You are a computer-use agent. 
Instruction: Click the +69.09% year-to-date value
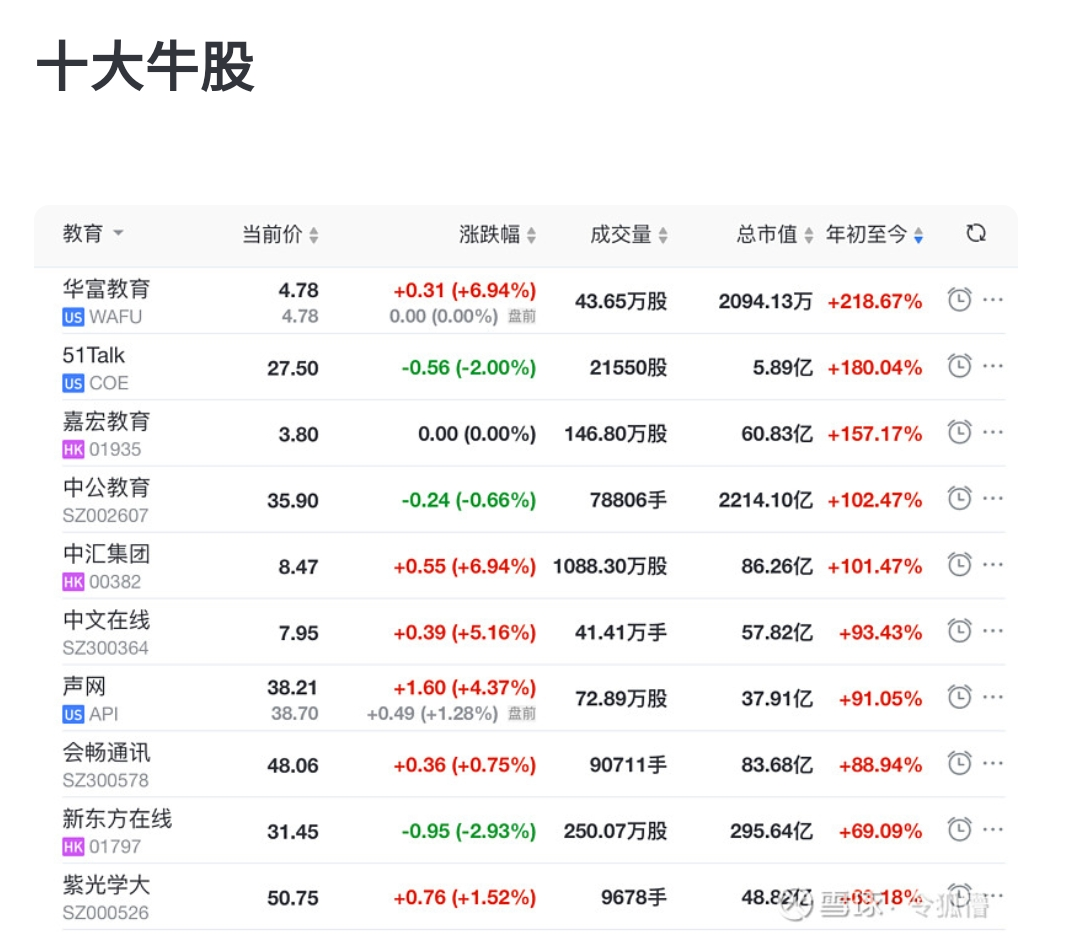[880, 831]
